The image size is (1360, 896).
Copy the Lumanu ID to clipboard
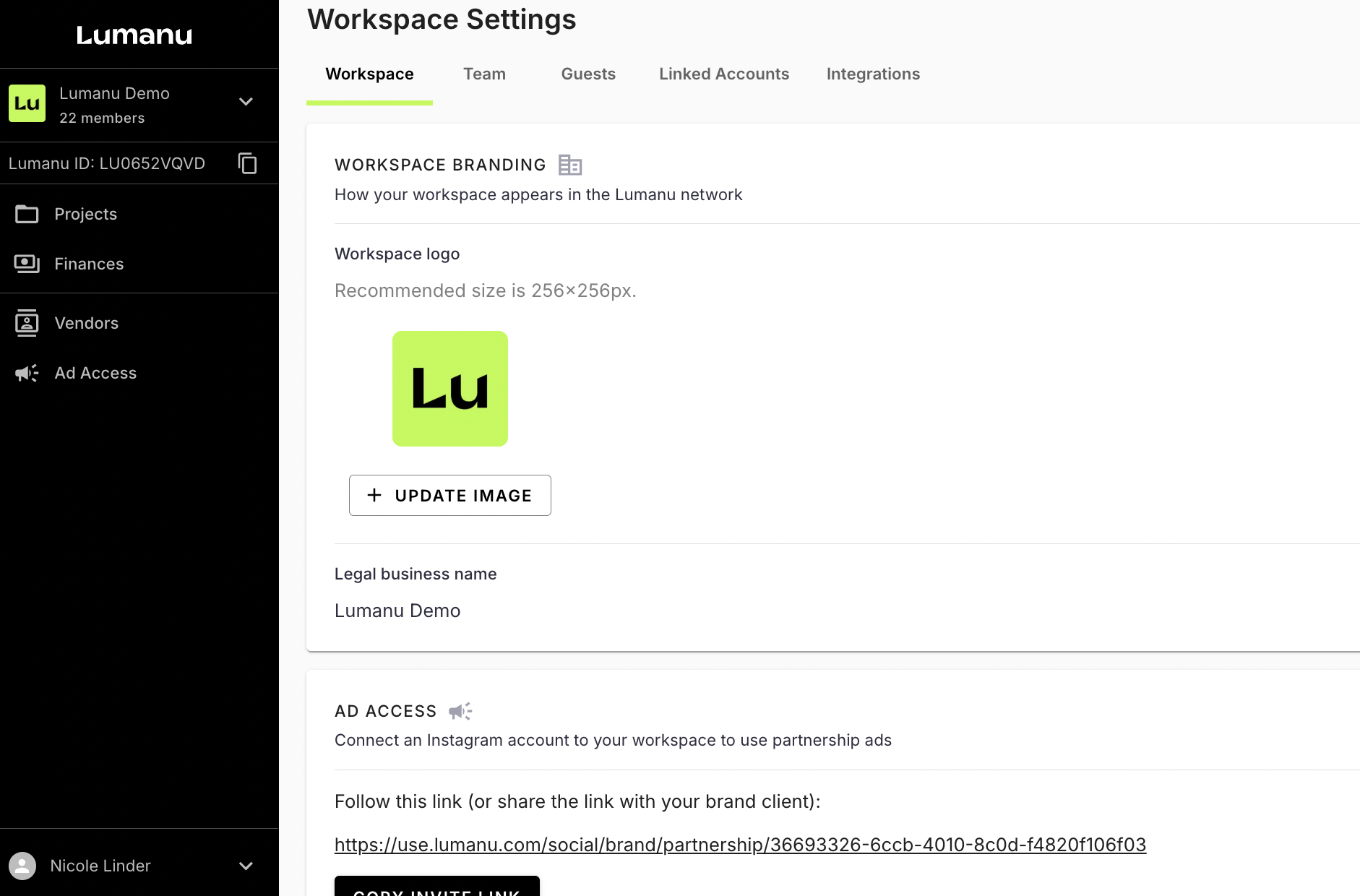247,163
